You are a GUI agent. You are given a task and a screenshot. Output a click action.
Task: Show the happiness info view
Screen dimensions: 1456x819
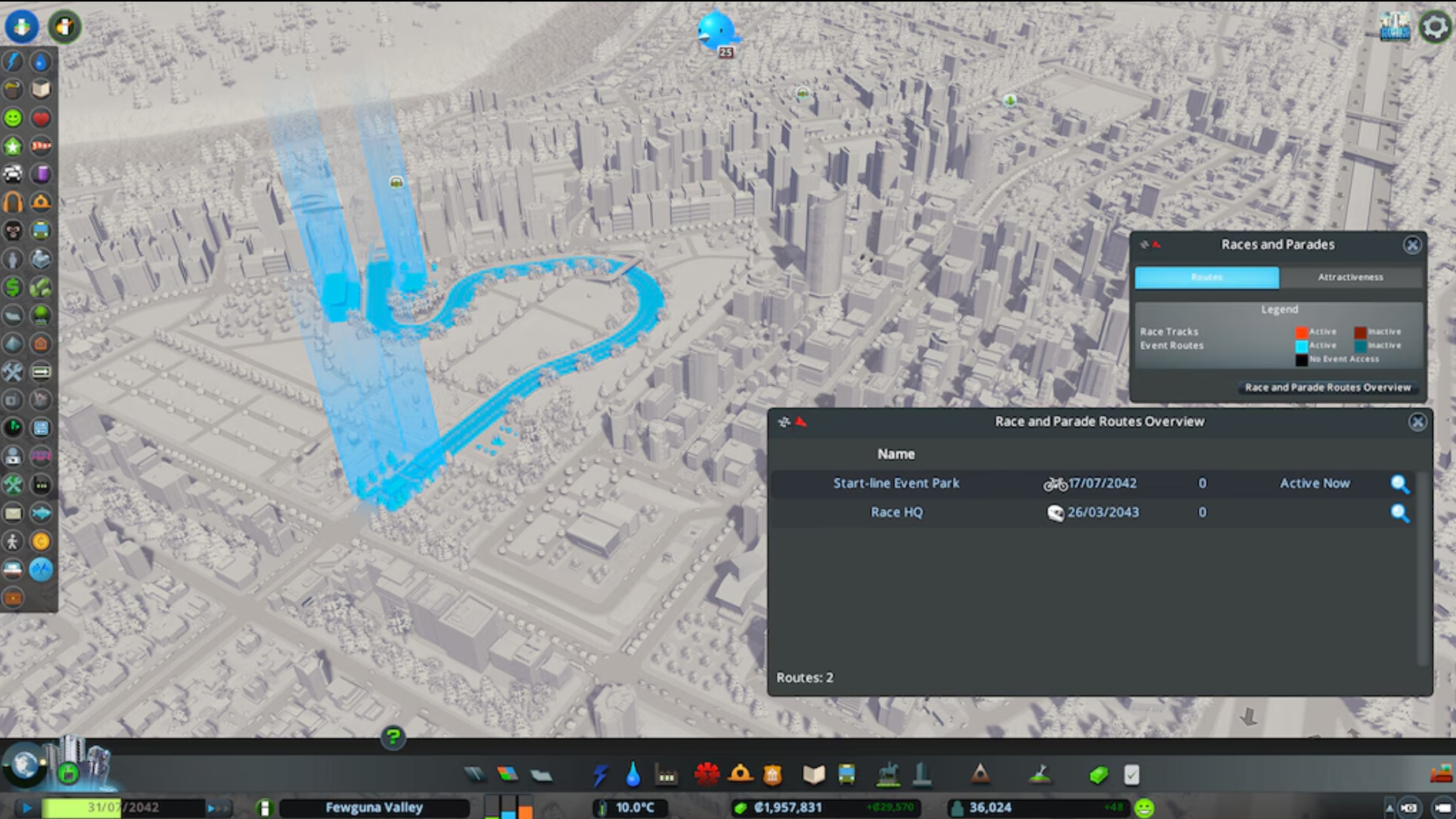click(13, 118)
